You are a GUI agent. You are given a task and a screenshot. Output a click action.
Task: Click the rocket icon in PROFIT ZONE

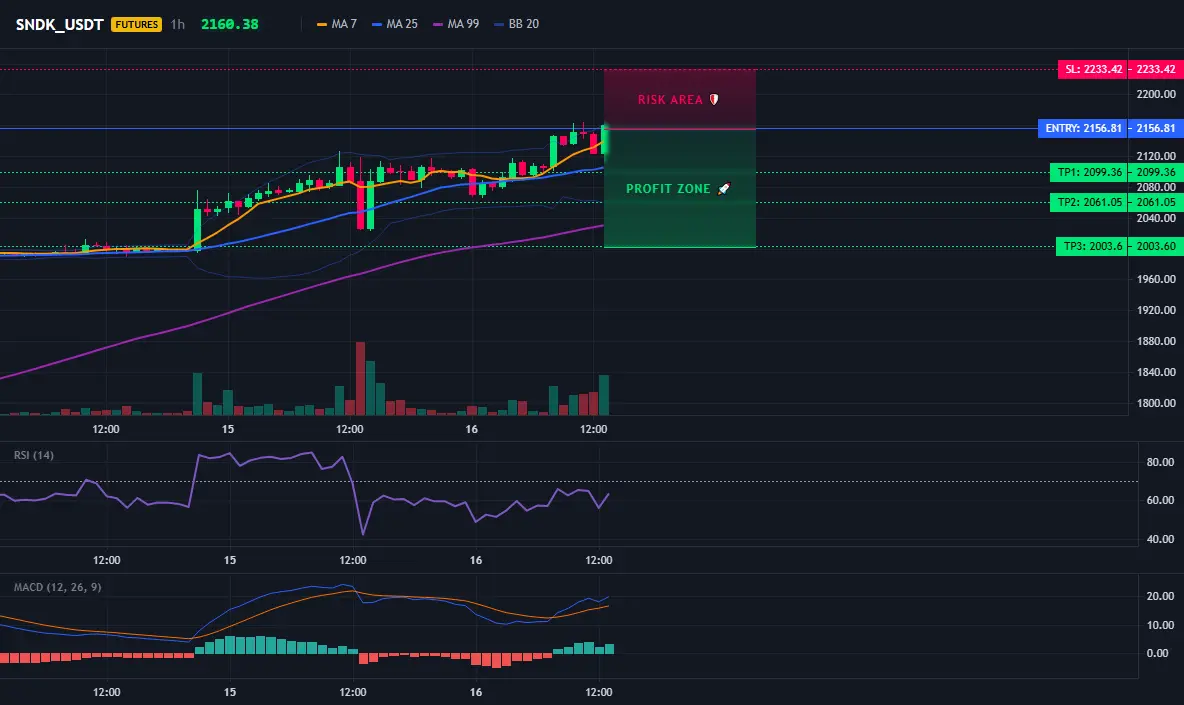[x=723, y=189]
